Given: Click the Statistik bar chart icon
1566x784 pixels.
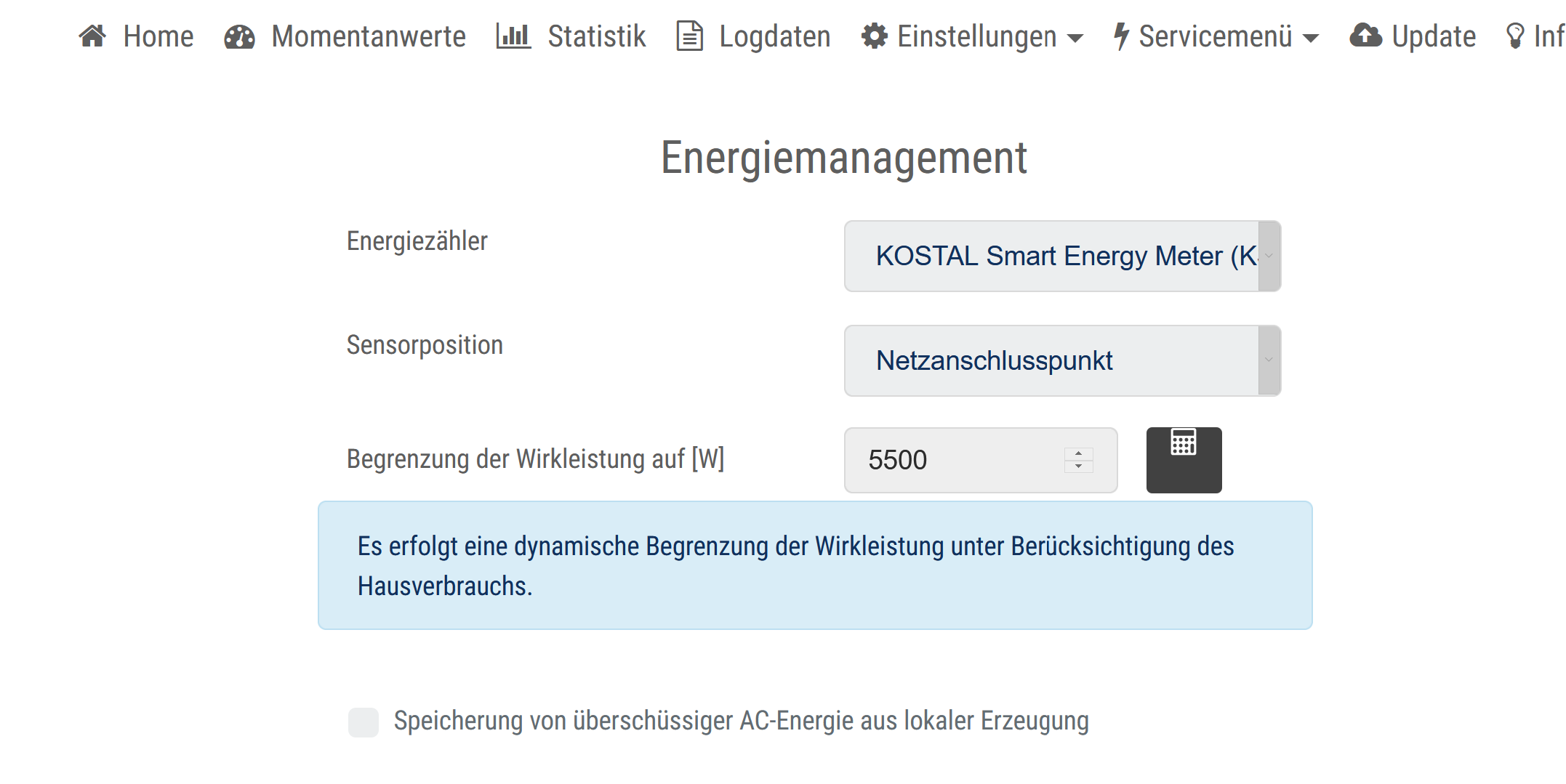Looking at the screenshot, I should (x=513, y=36).
